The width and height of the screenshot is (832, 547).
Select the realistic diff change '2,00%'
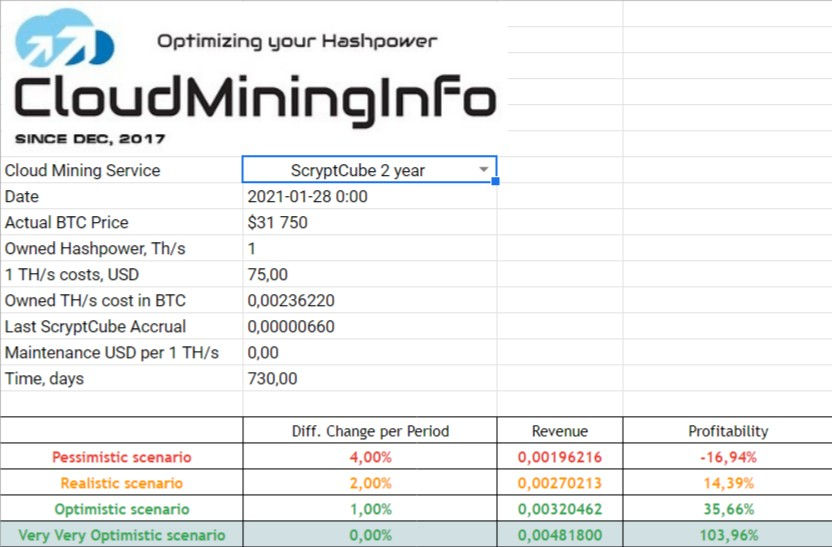pyautogui.click(x=370, y=483)
